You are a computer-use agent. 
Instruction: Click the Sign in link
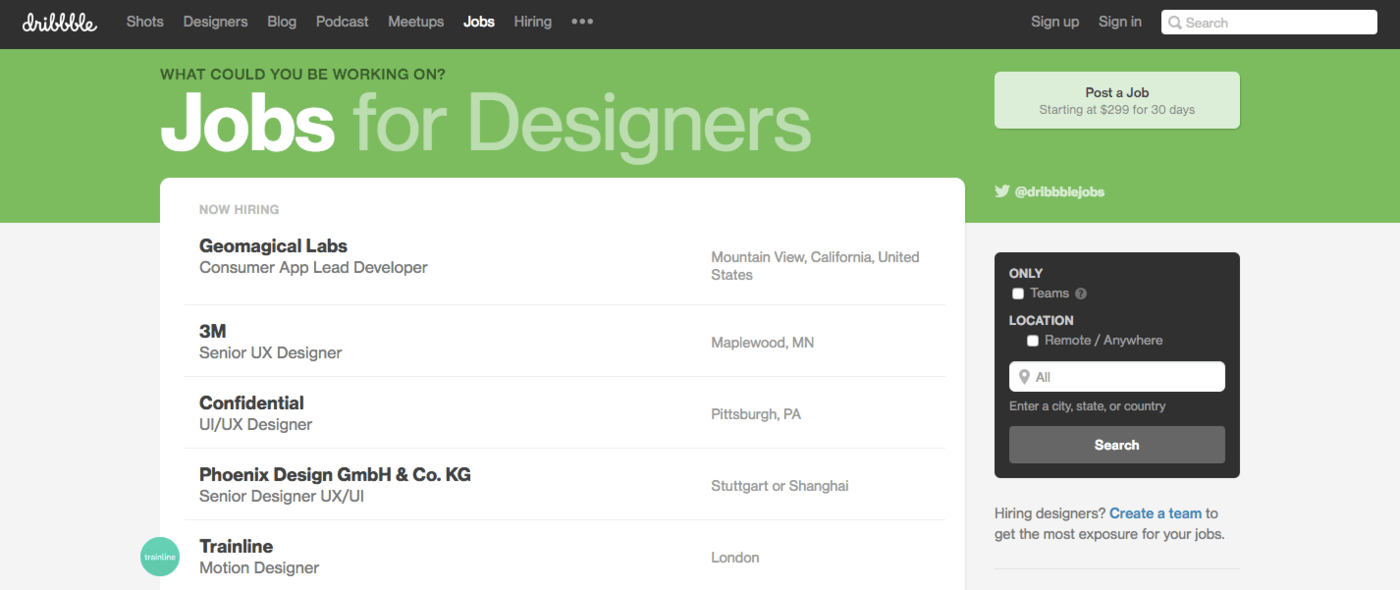1120,21
